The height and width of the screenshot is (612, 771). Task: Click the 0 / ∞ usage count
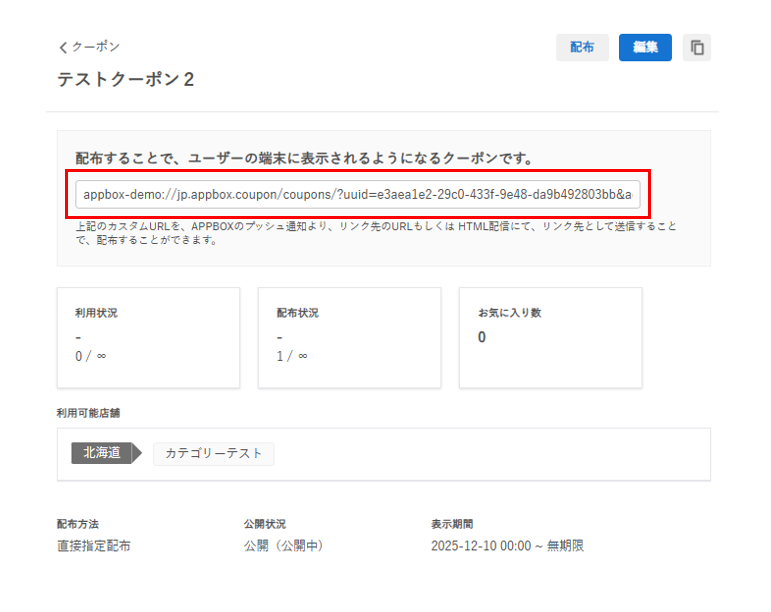[90, 356]
